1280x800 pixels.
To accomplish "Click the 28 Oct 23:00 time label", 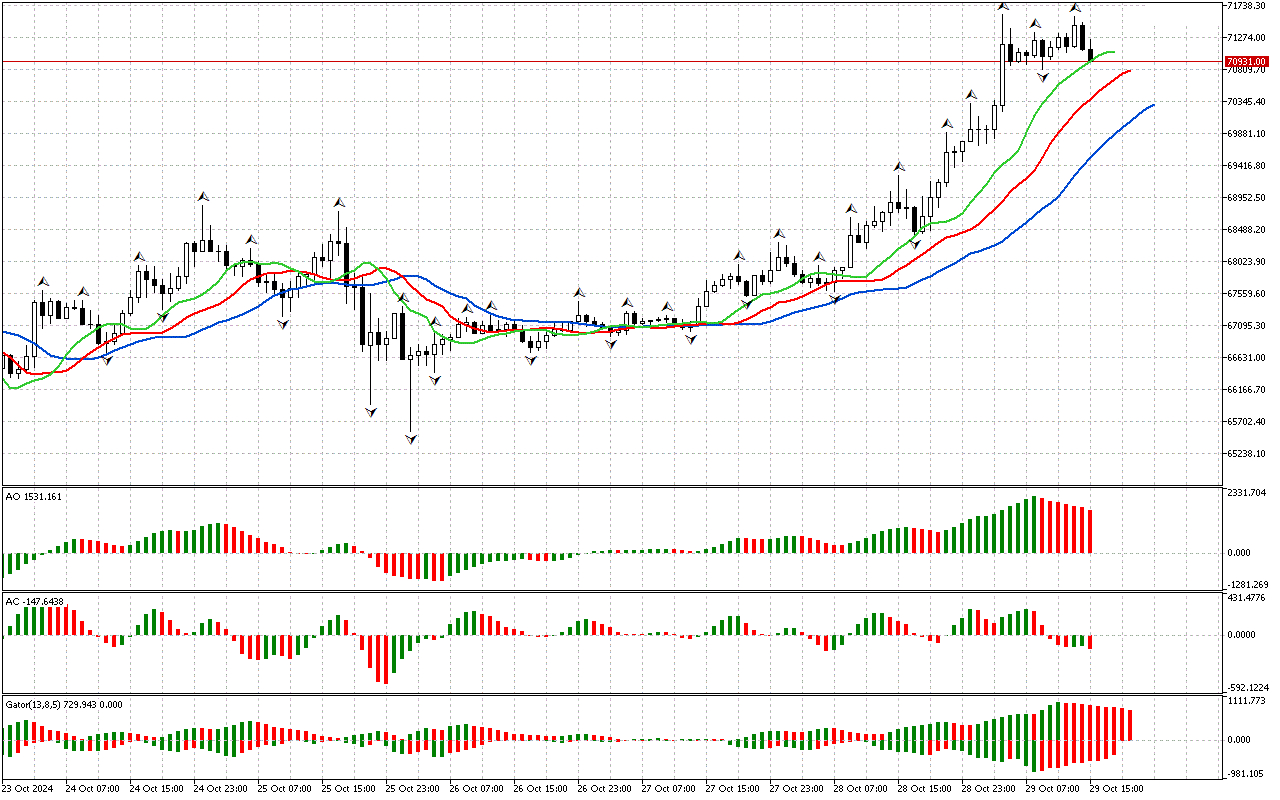I will [x=989, y=789].
